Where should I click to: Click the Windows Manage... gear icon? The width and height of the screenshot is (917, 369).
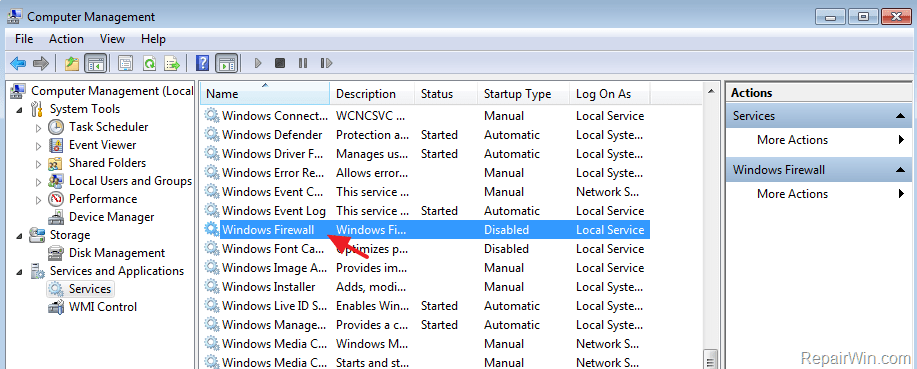click(211, 325)
